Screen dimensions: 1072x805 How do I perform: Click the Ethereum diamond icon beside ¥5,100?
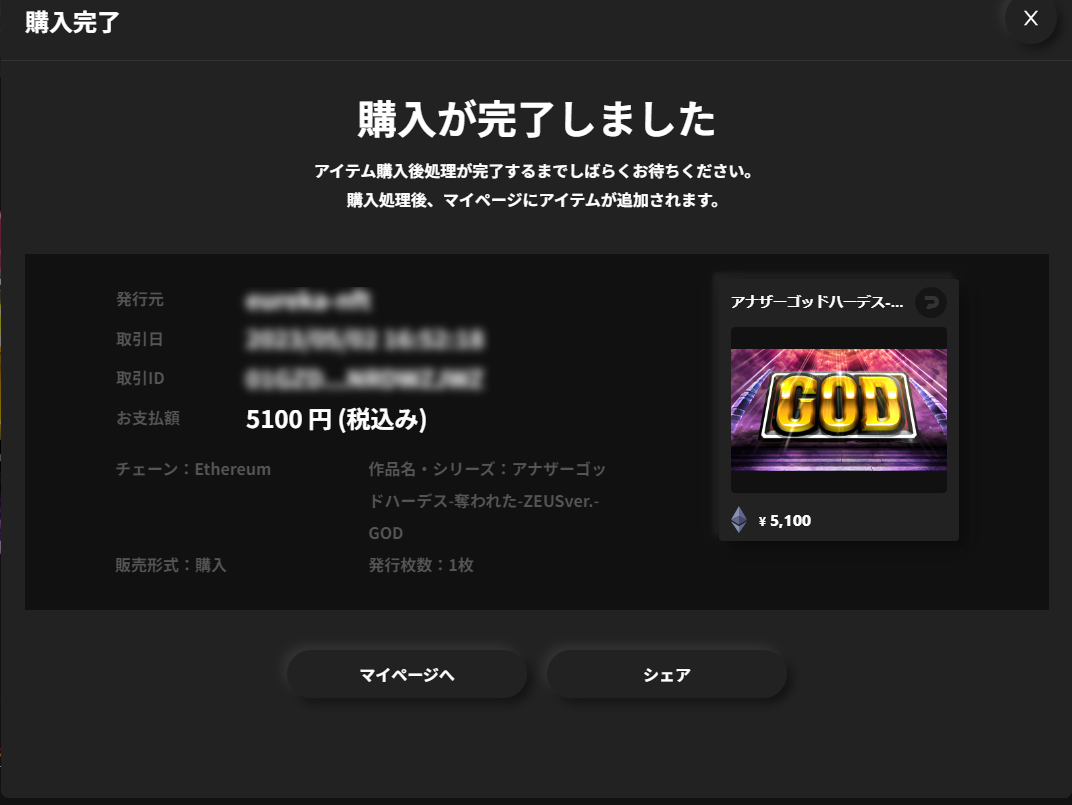[x=739, y=520]
